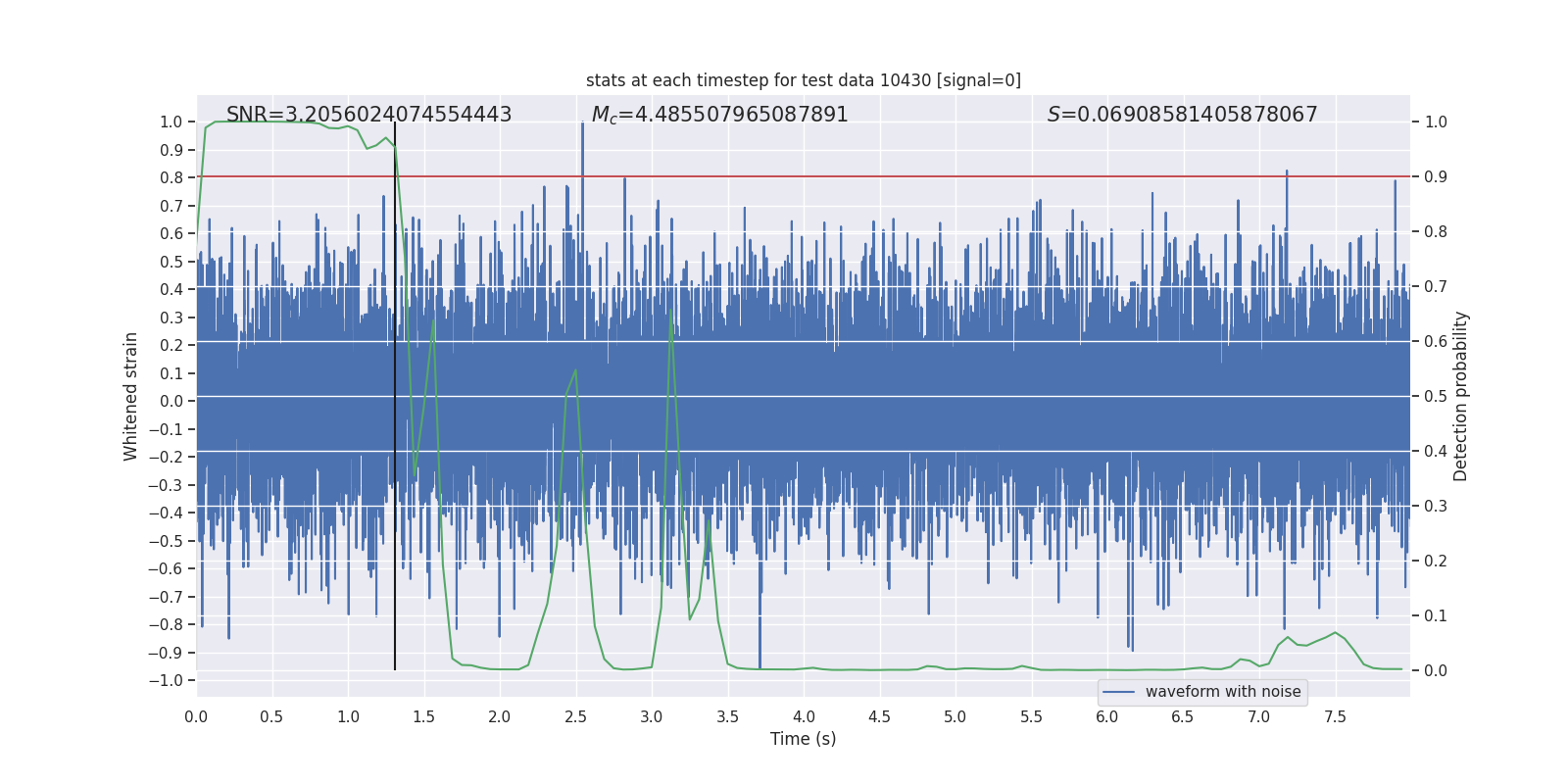
Task: Click the 7.5 tick label on time axis
Action: 1335,716
